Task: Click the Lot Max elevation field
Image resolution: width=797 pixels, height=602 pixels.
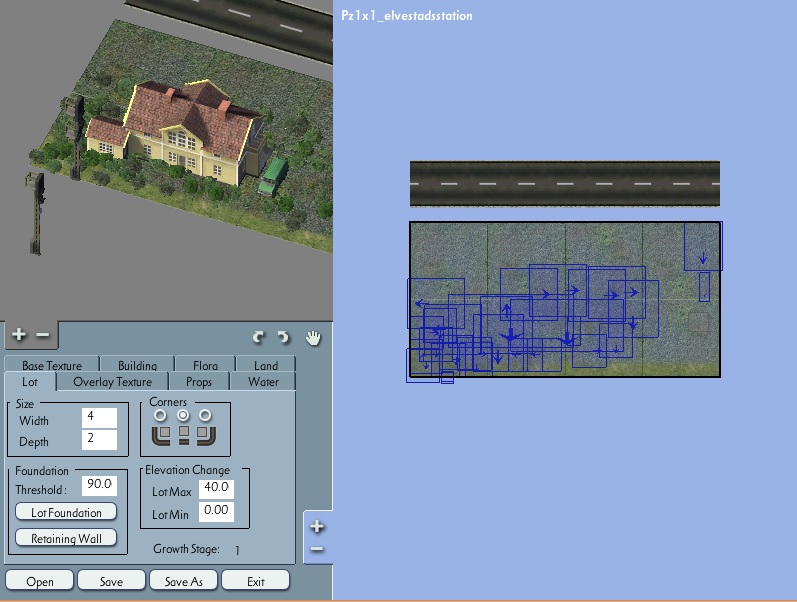Action: [216, 489]
